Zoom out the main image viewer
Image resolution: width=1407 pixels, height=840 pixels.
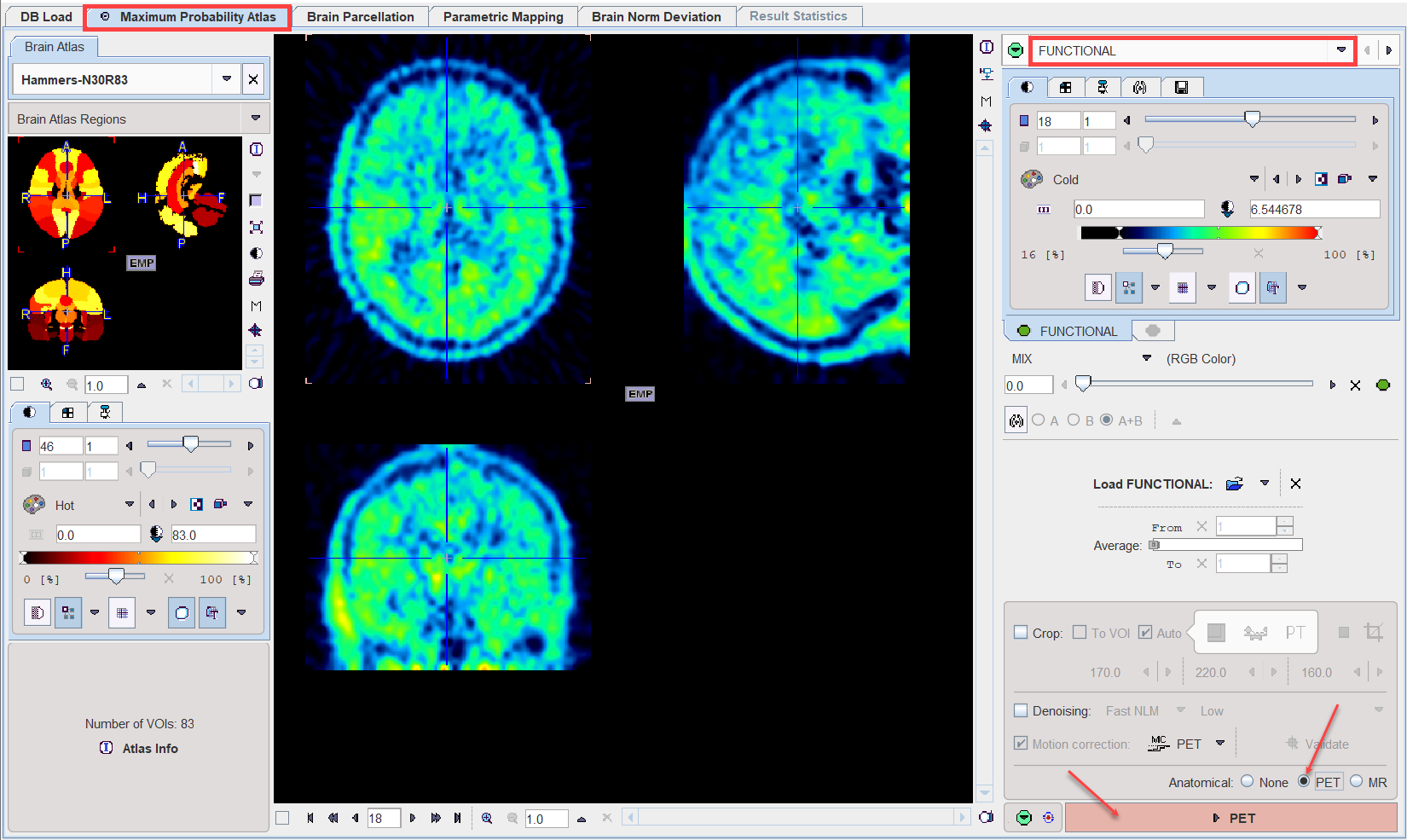tap(512, 818)
